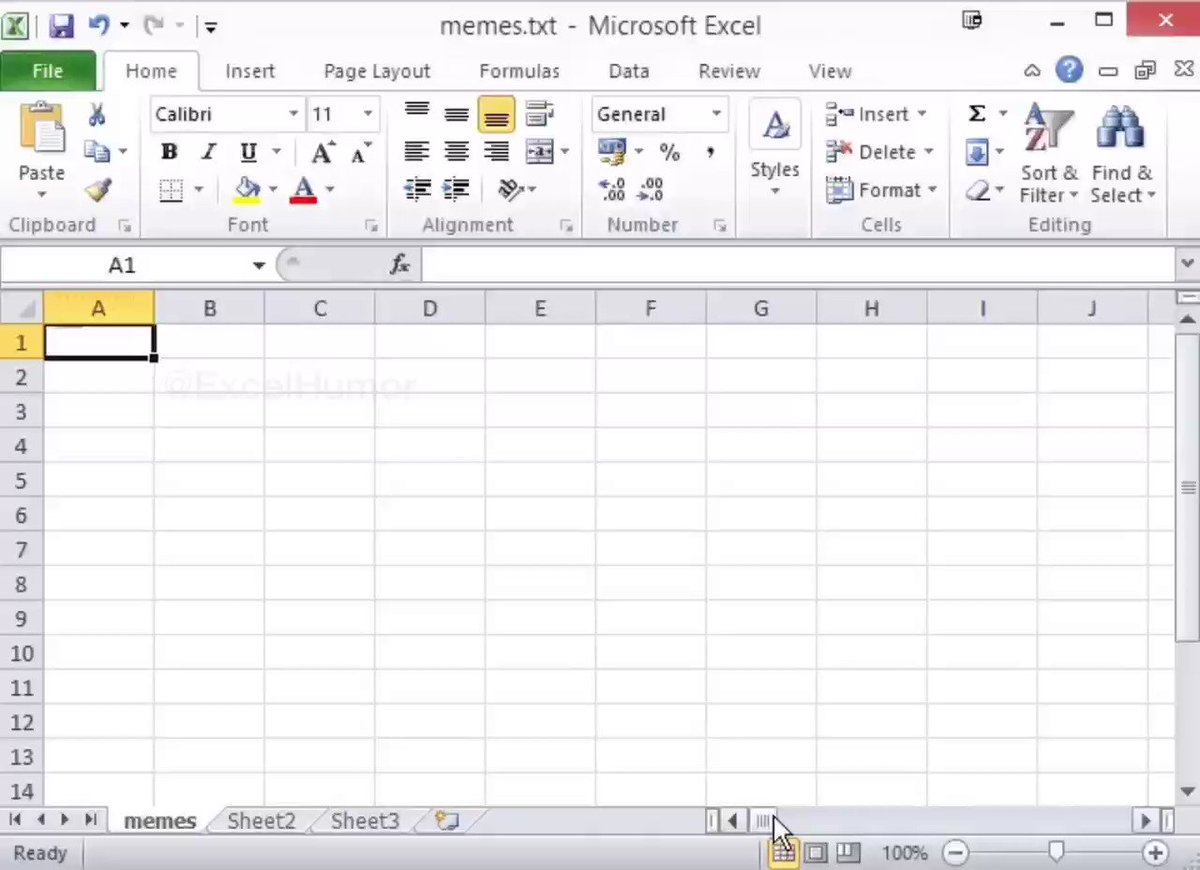Open the Font dialog launcher
Screen dimensions: 1200x870
click(371, 226)
